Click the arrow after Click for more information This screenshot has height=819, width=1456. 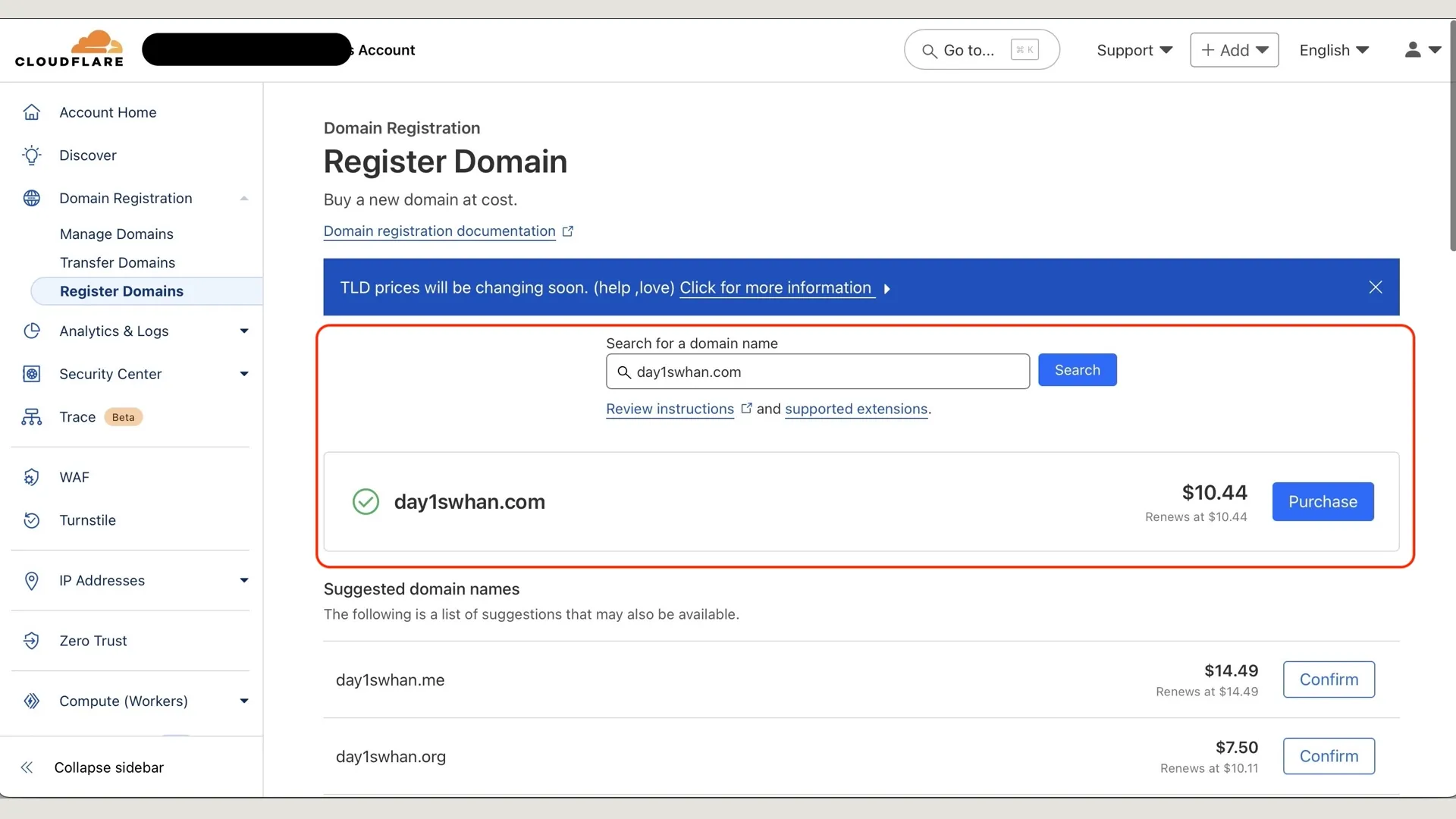[886, 289]
